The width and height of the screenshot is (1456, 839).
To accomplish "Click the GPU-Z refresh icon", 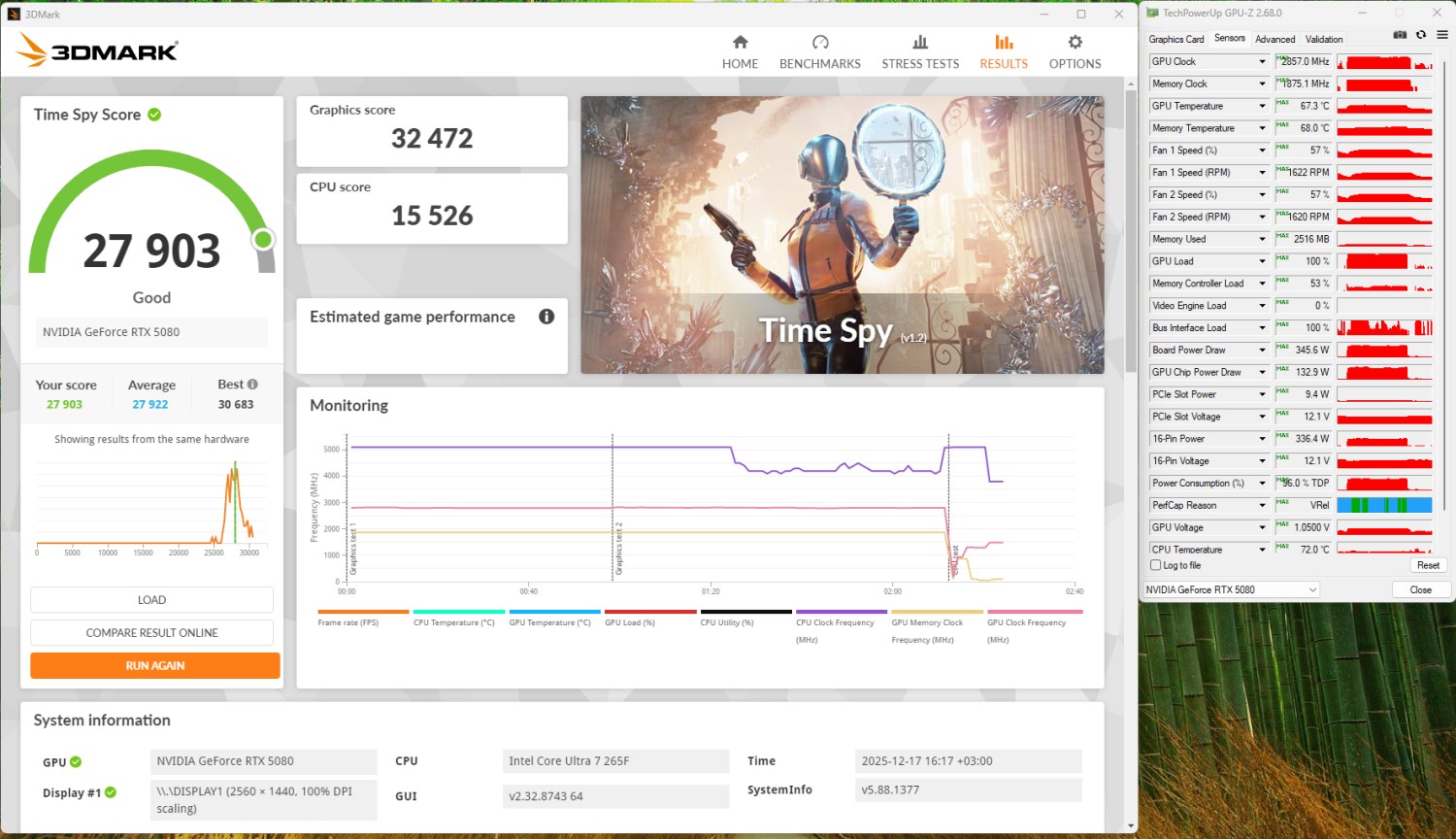I will (1421, 35).
